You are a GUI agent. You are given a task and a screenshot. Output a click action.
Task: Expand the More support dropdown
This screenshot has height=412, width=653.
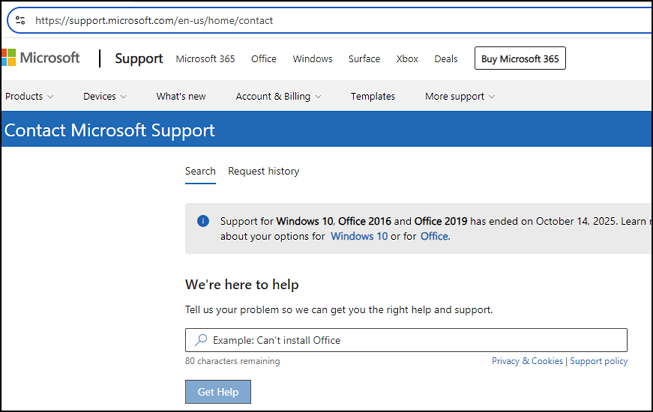460,96
